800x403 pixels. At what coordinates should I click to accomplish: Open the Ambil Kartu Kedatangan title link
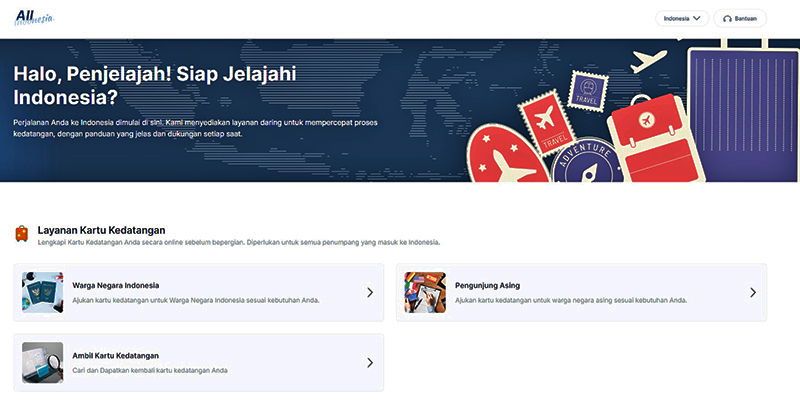tap(116, 355)
